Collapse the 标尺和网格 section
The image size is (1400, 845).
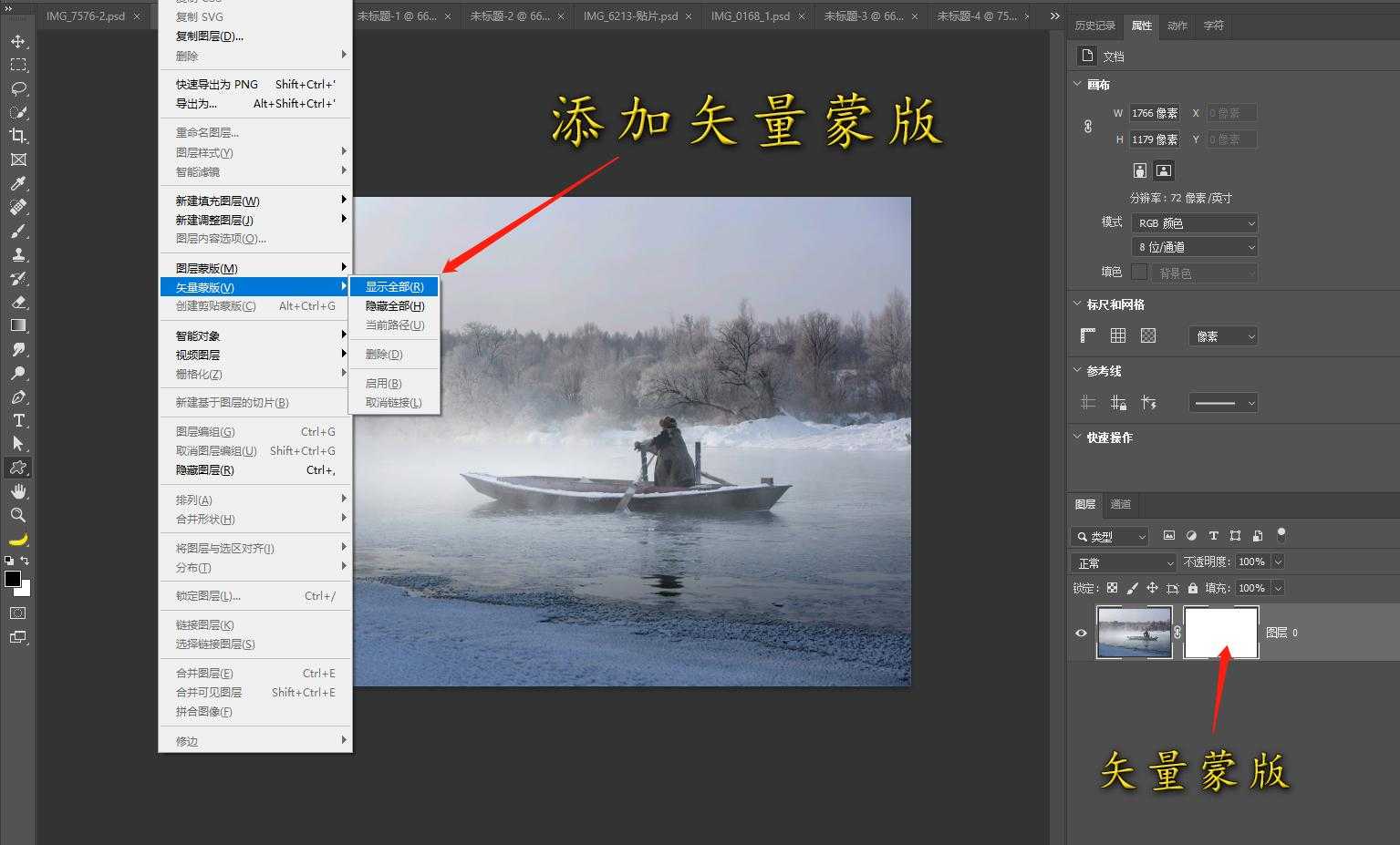pyautogui.click(x=1077, y=304)
